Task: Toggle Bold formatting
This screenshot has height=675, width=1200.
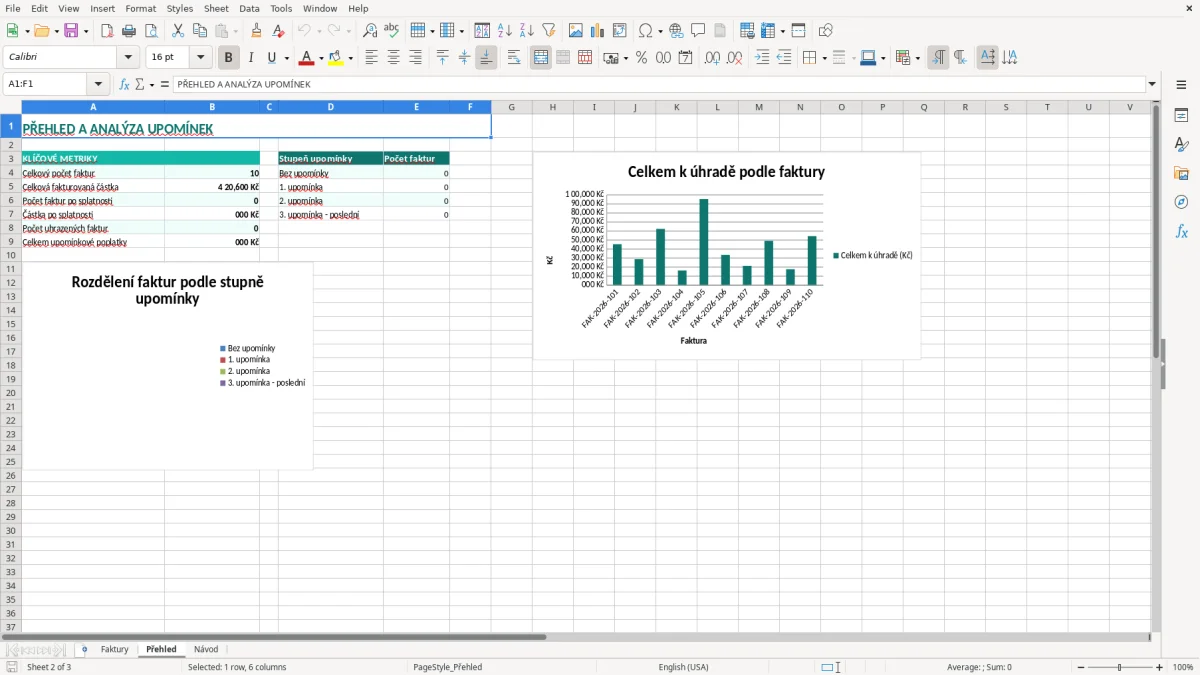Action: click(229, 58)
